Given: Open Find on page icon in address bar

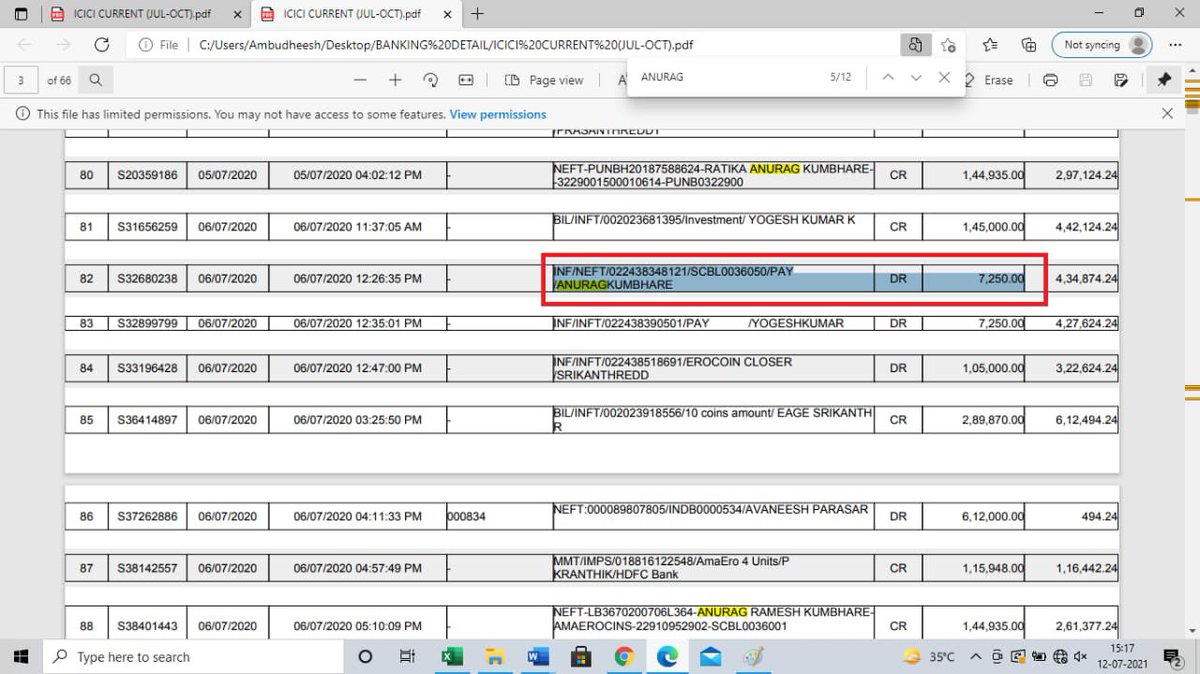Looking at the screenshot, I should coord(914,45).
